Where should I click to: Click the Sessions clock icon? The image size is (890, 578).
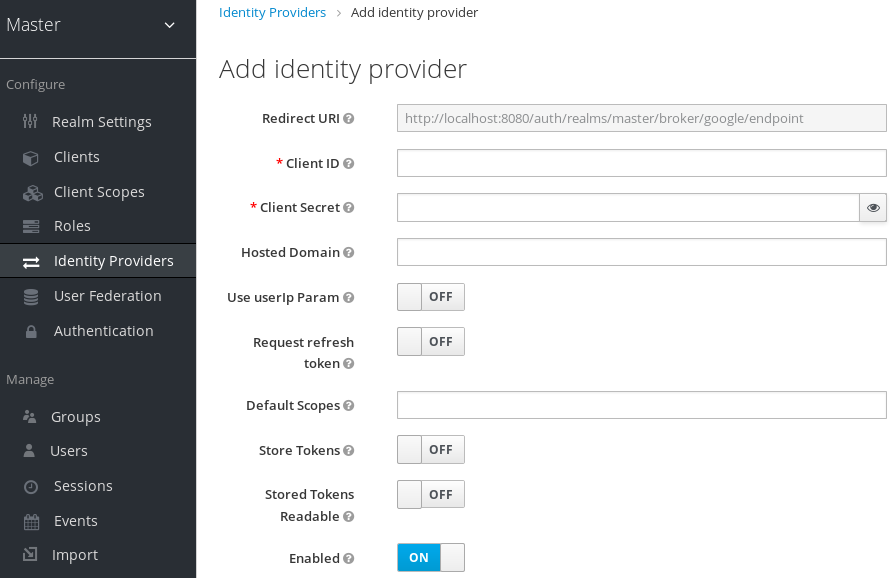pos(31,487)
